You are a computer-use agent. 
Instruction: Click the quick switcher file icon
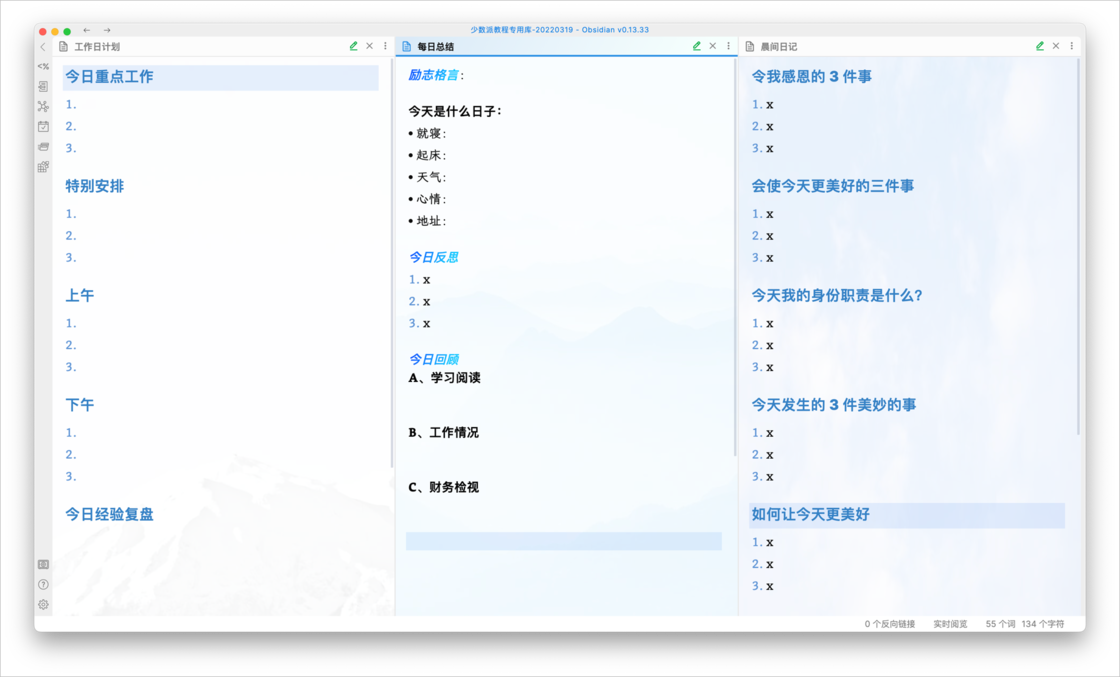(43, 87)
